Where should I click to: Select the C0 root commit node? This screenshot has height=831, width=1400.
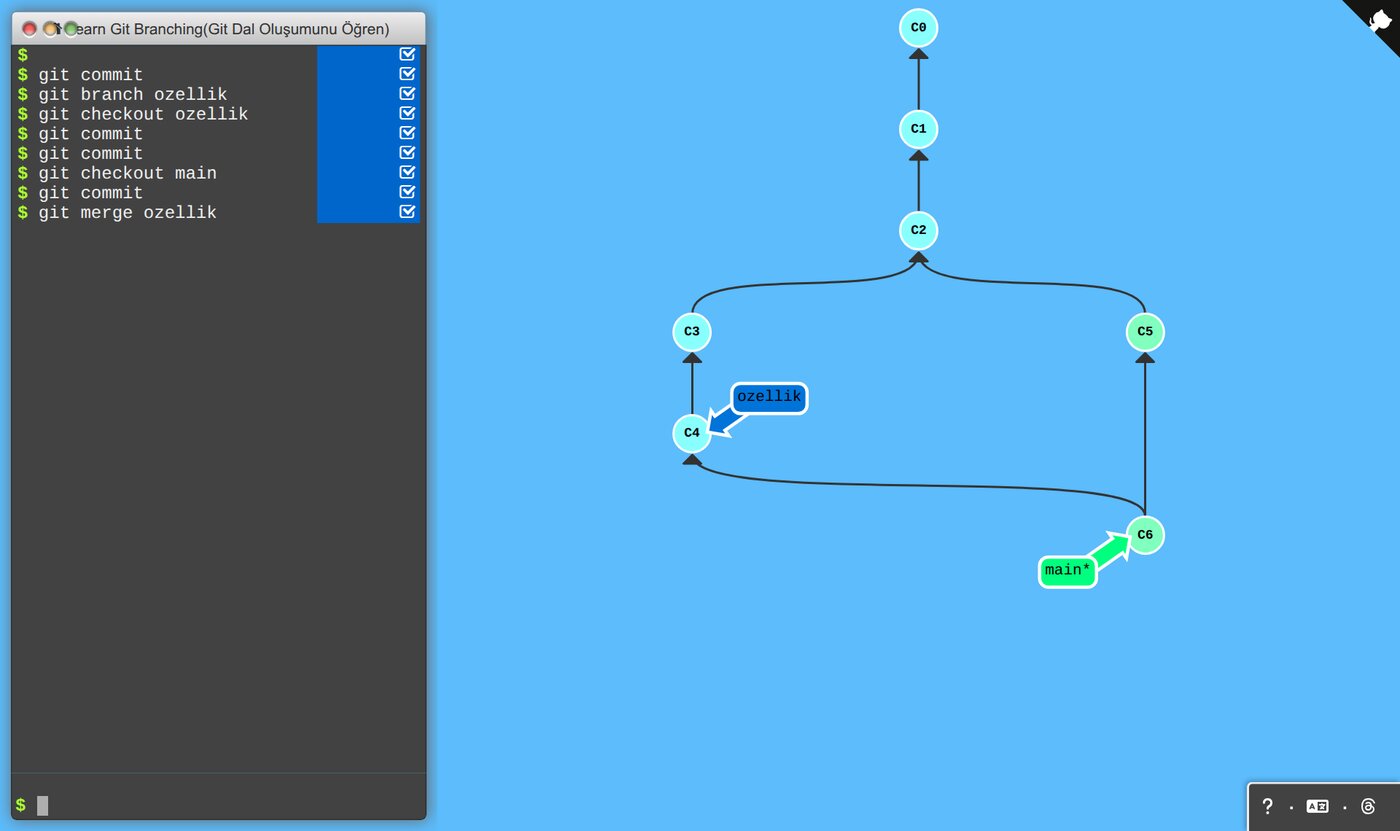[918, 27]
